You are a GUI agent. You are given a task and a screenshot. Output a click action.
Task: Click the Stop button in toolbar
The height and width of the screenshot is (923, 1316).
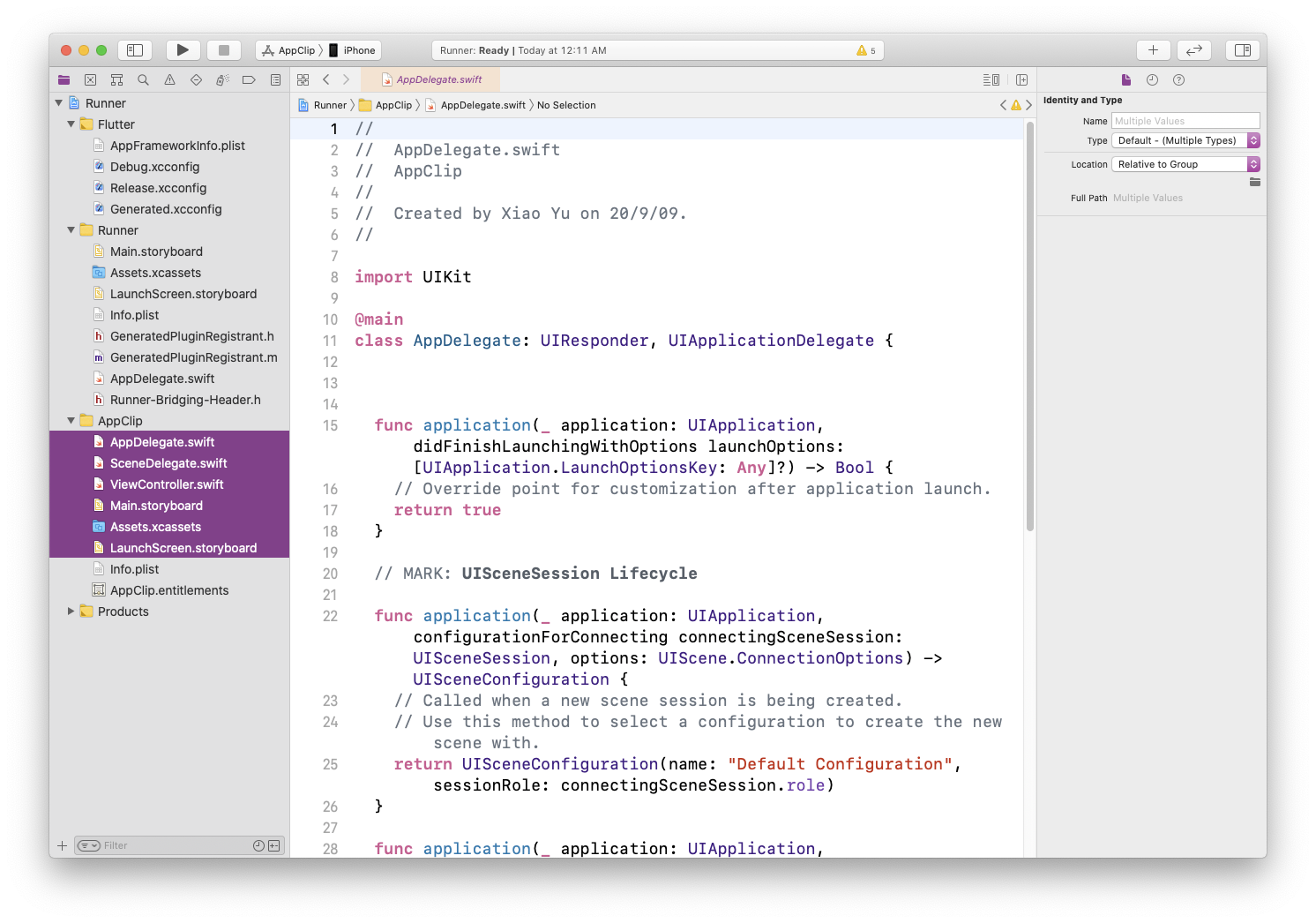(x=224, y=50)
